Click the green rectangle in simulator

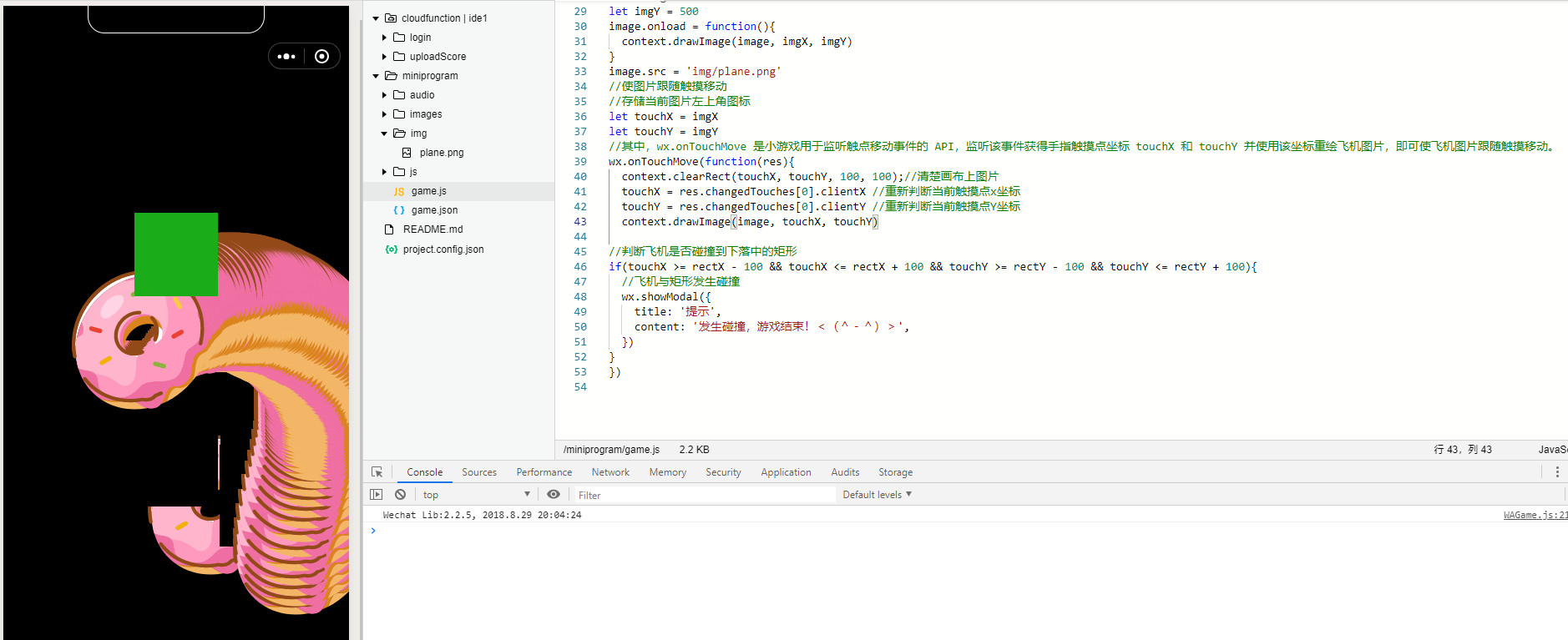click(x=176, y=254)
